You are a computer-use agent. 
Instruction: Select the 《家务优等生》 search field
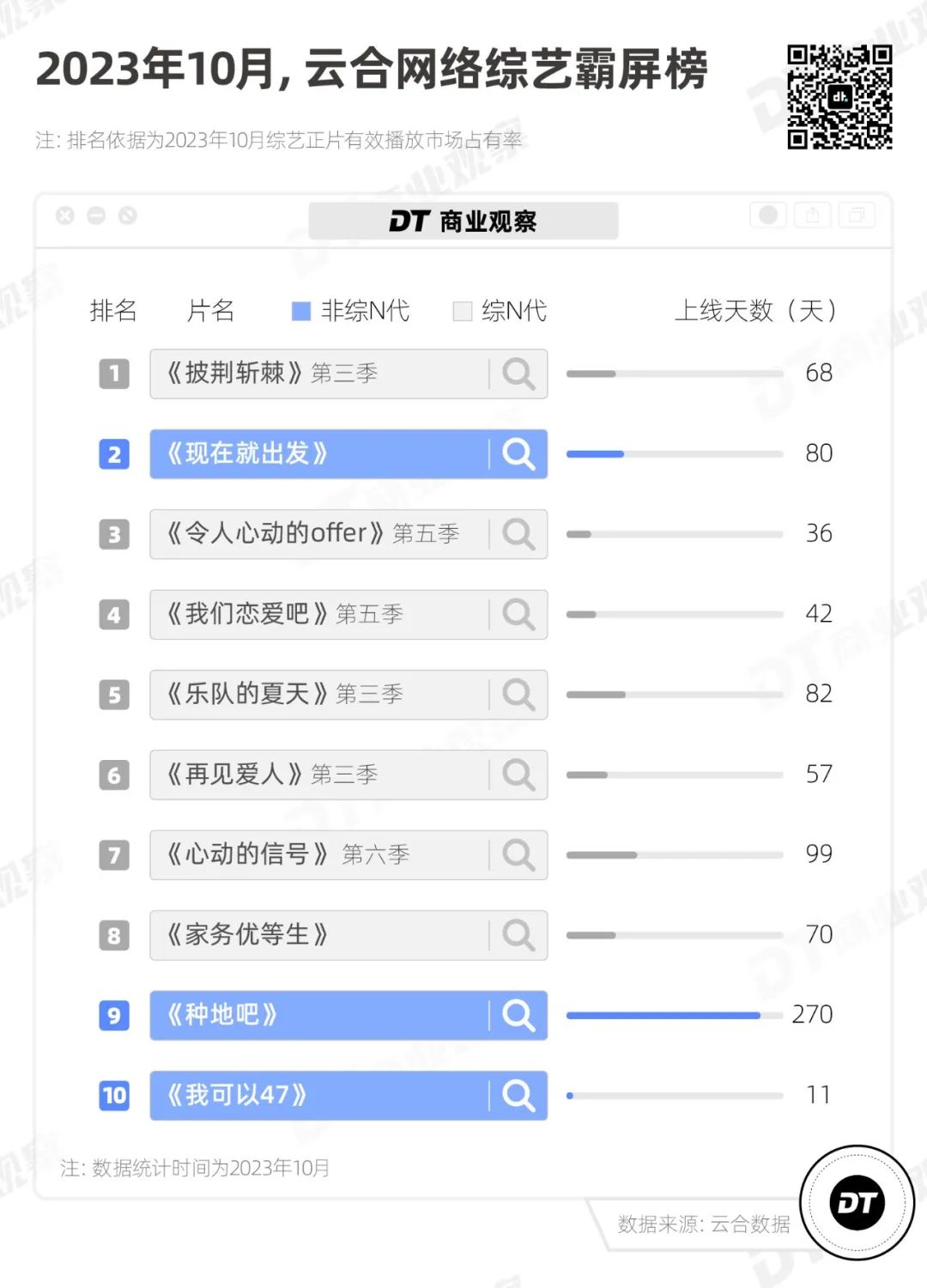pyautogui.click(x=318, y=934)
